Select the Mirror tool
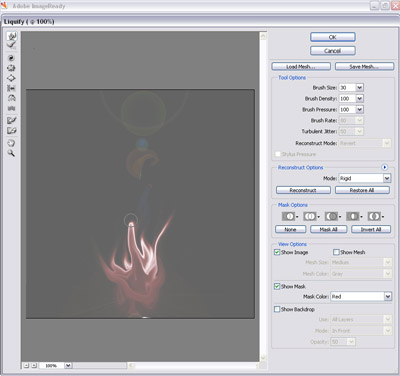This screenshot has width=400, height=376. tap(11, 98)
